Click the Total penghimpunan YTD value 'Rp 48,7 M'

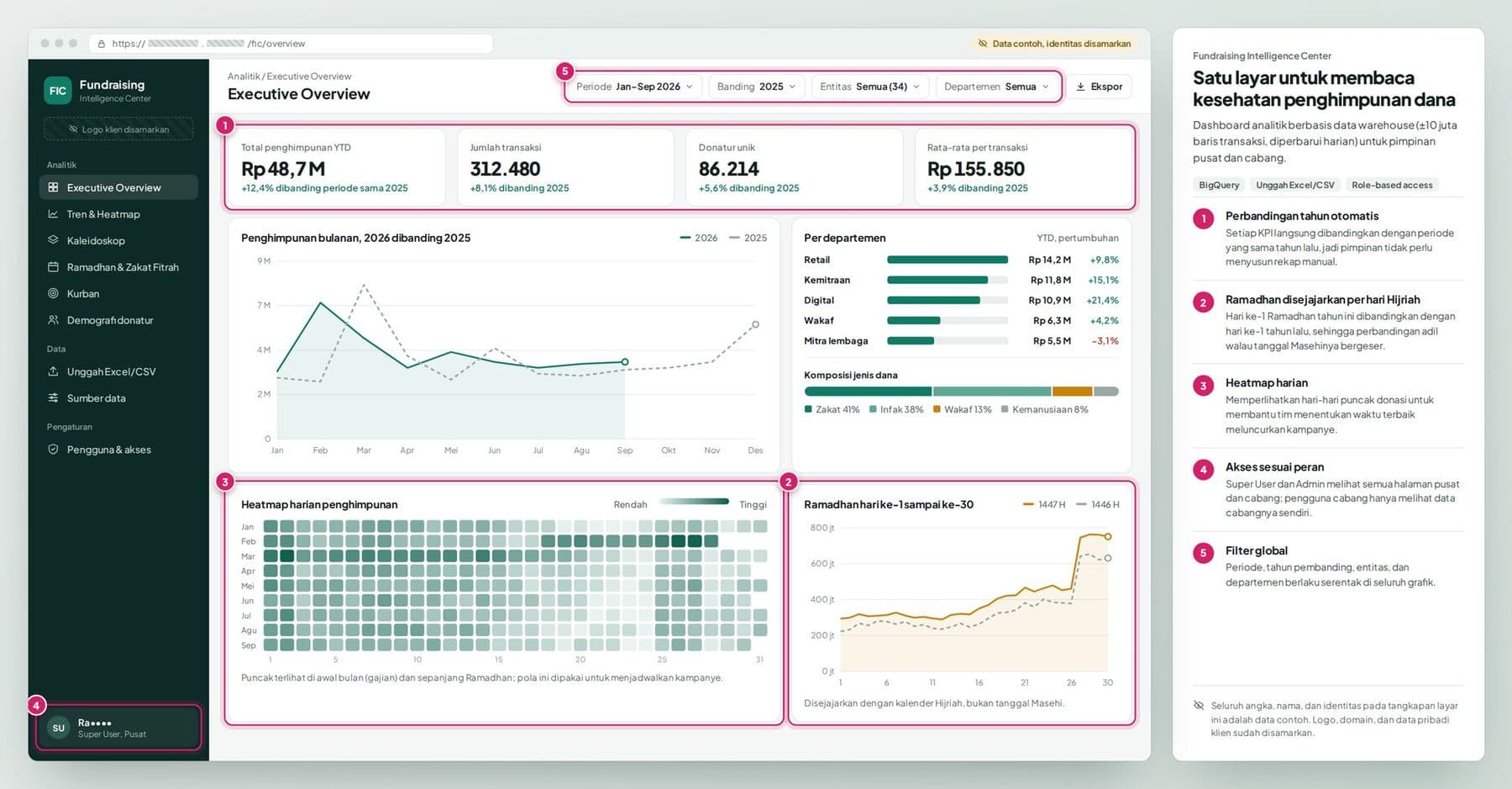click(283, 169)
